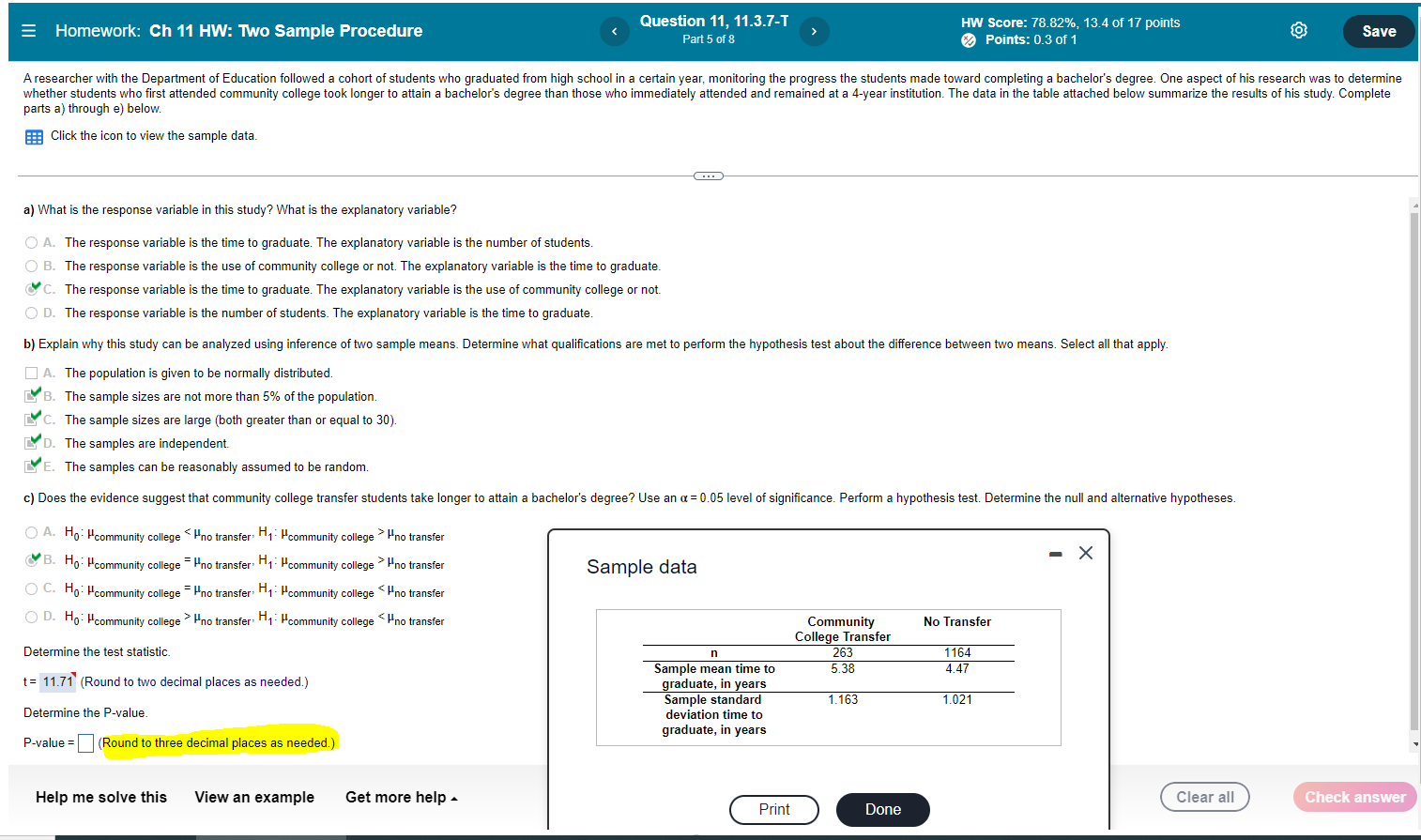Open the hamburger navigation menu

pos(28,30)
